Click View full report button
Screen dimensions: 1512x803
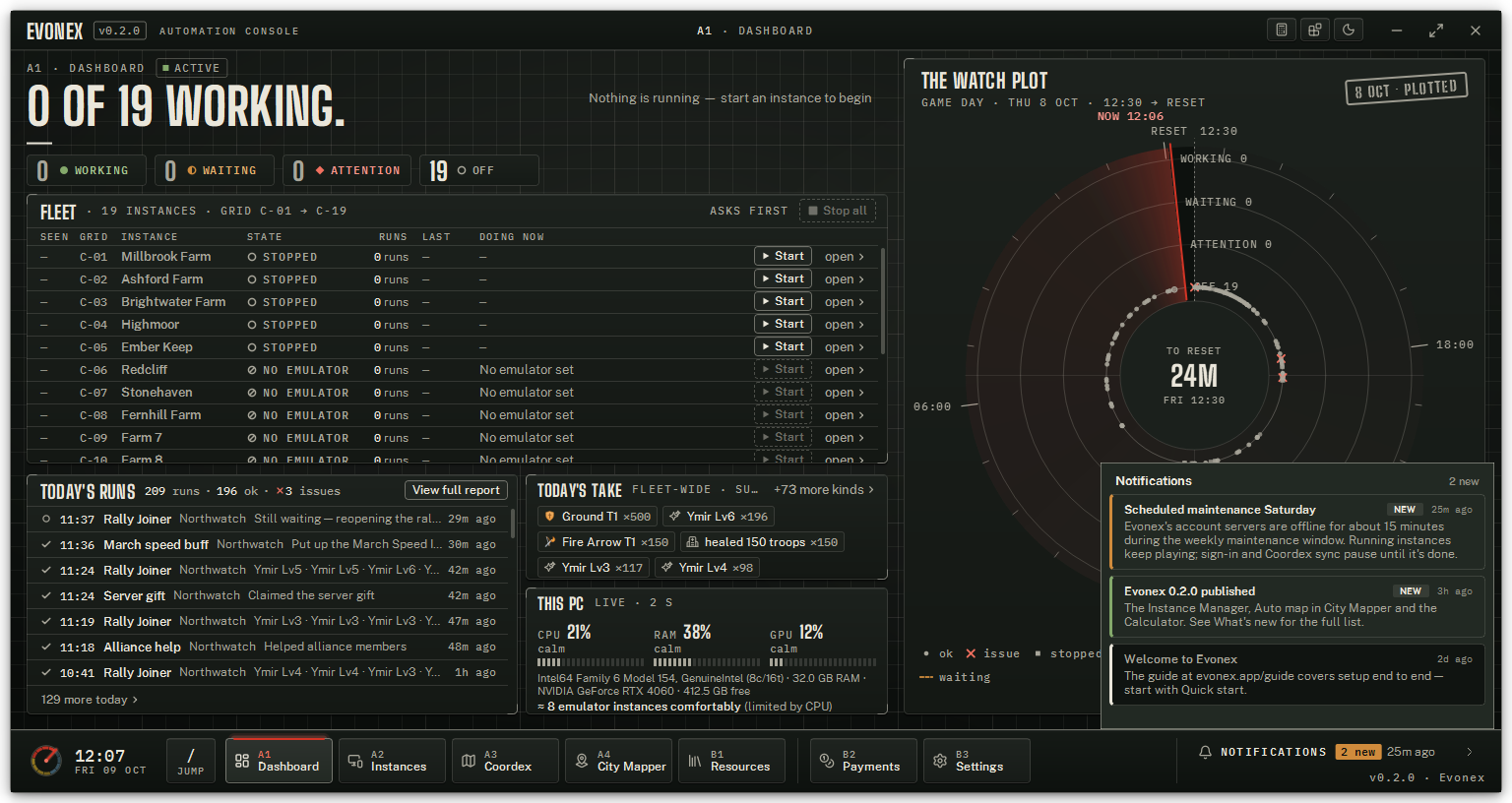tap(456, 490)
